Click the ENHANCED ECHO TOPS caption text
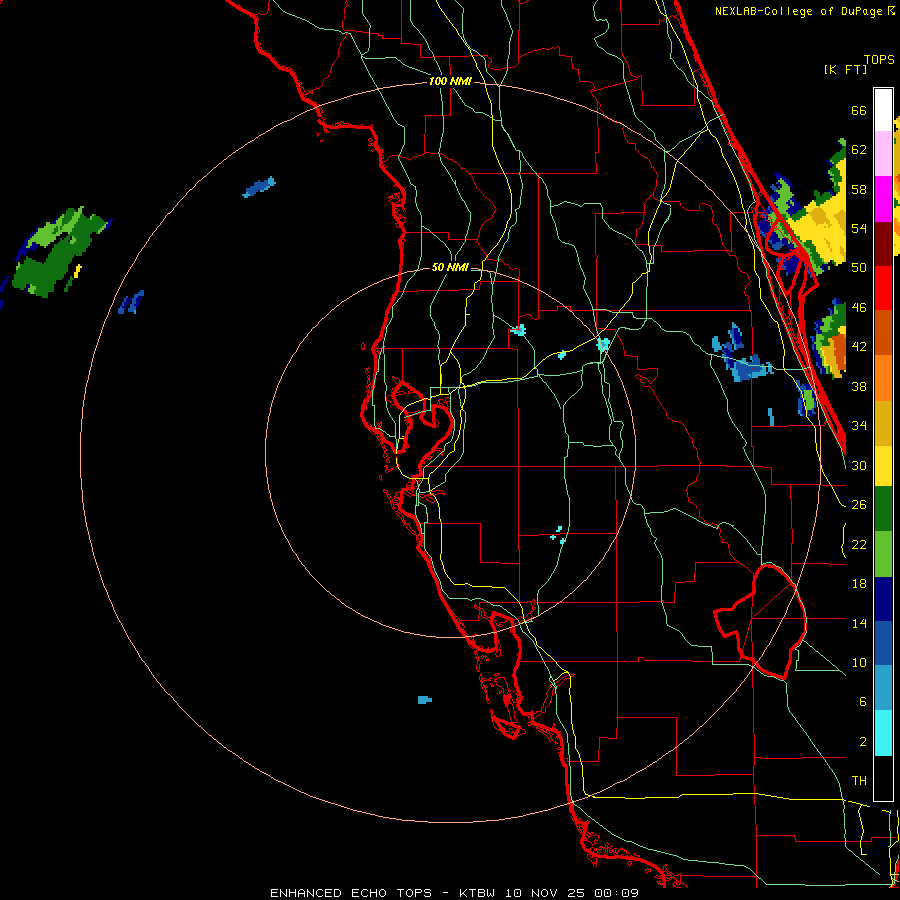Viewport: 900px width, 900px height. point(351,893)
